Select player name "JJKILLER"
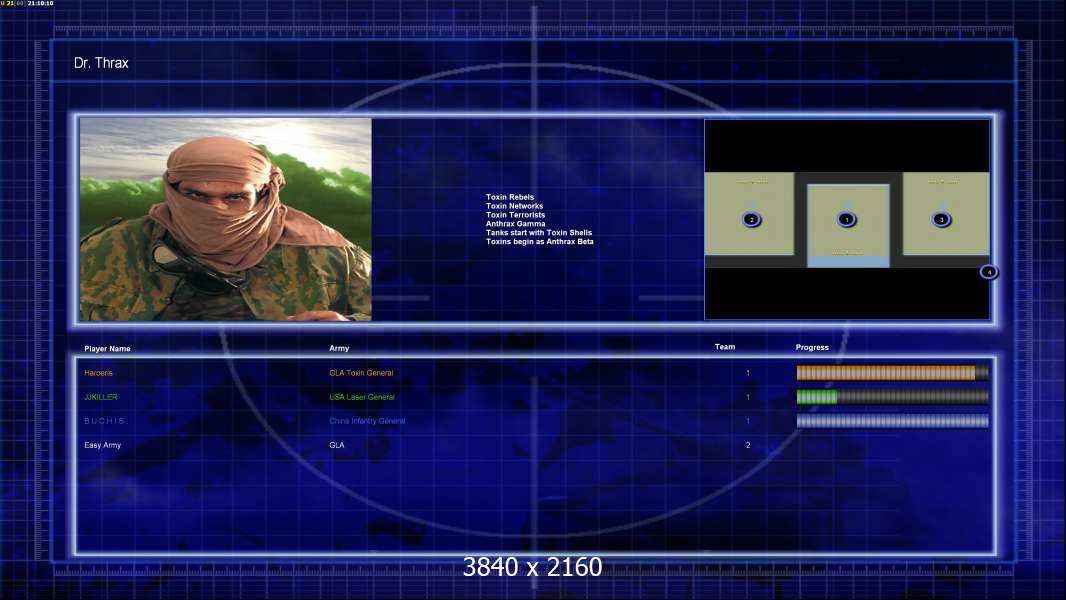Viewport: 1066px width, 600px height. [x=101, y=397]
